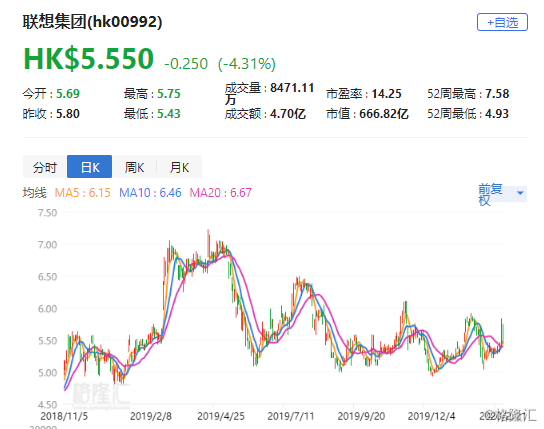Select the MA20 : 6.67 indicator label
The width and height of the screenshot is (544, 429).
(220, 192)
